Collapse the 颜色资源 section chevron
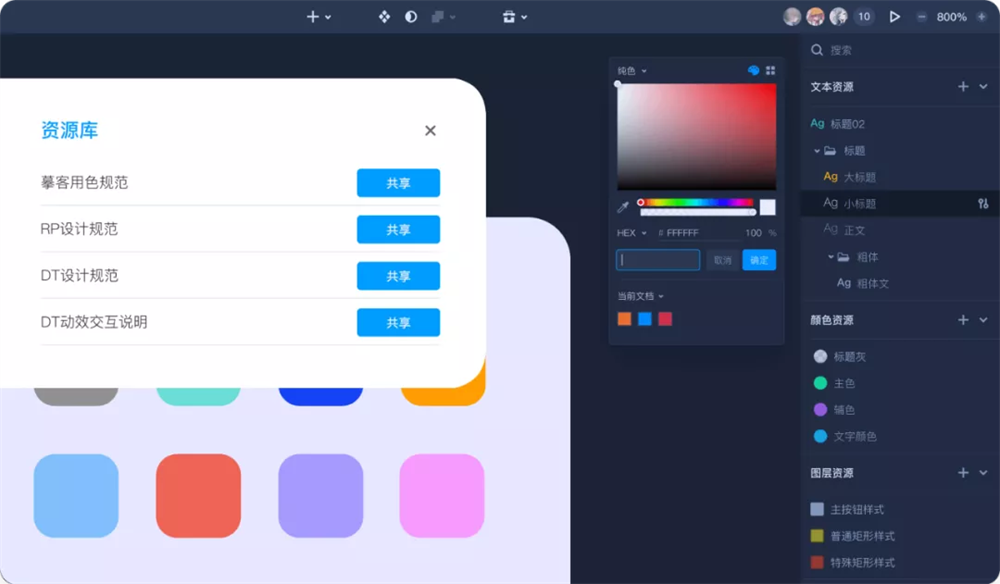Viewport: 1000px width, 584px height. 983,320
